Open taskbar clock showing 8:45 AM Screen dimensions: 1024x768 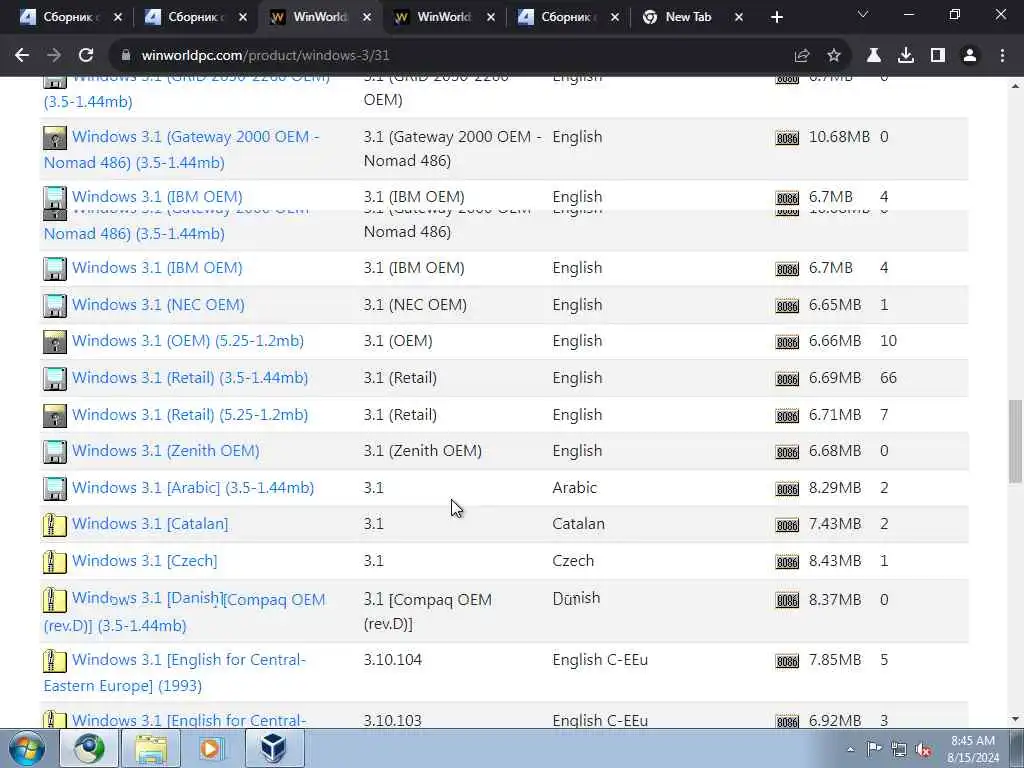(973, 749)
